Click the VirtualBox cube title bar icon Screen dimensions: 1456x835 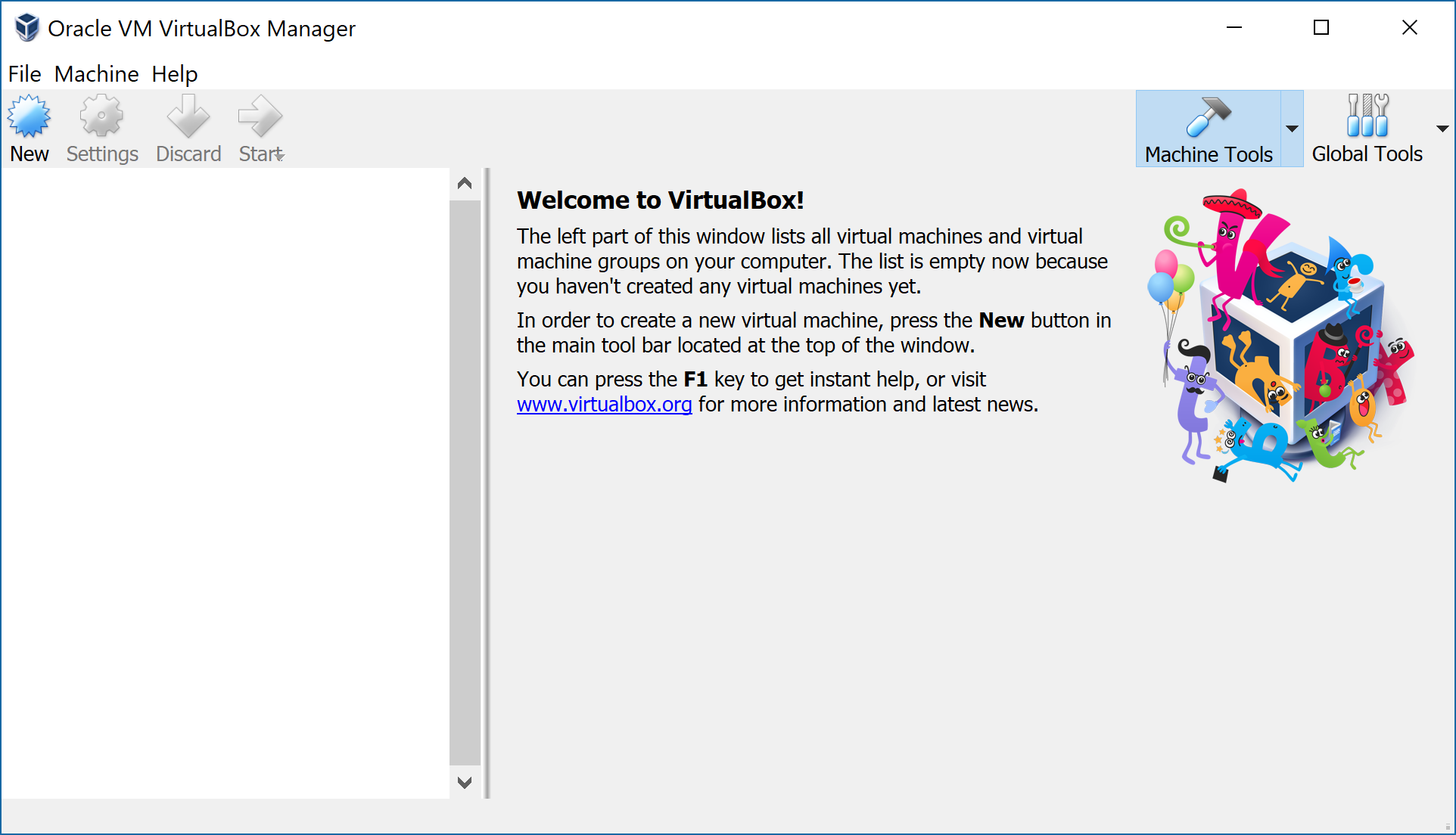coord(27,28)
